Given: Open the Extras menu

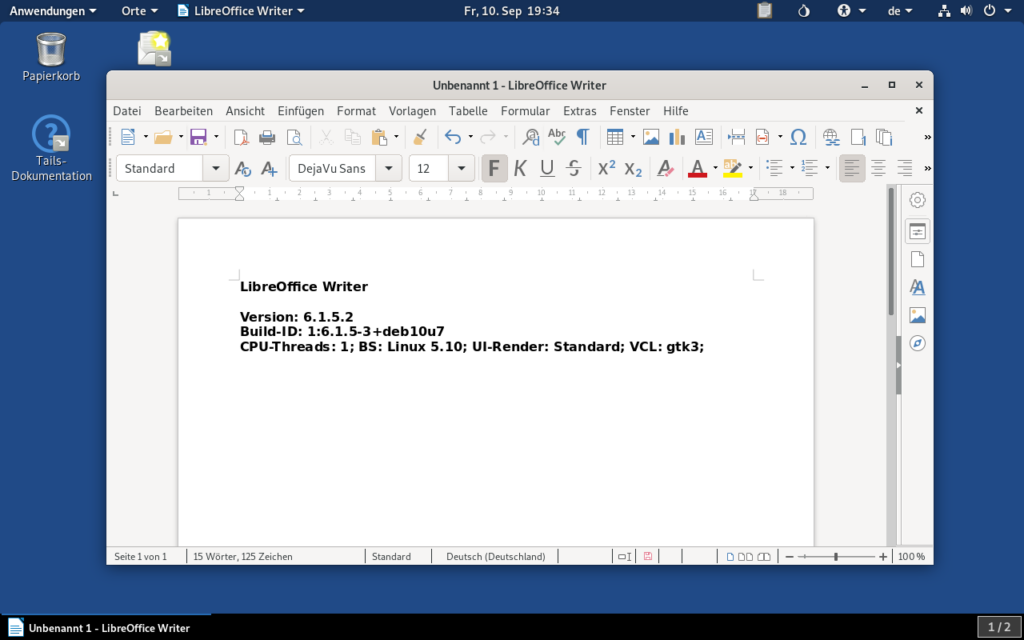Looking at the screenshot, I should pyautogui.click(x=580, y=111).
